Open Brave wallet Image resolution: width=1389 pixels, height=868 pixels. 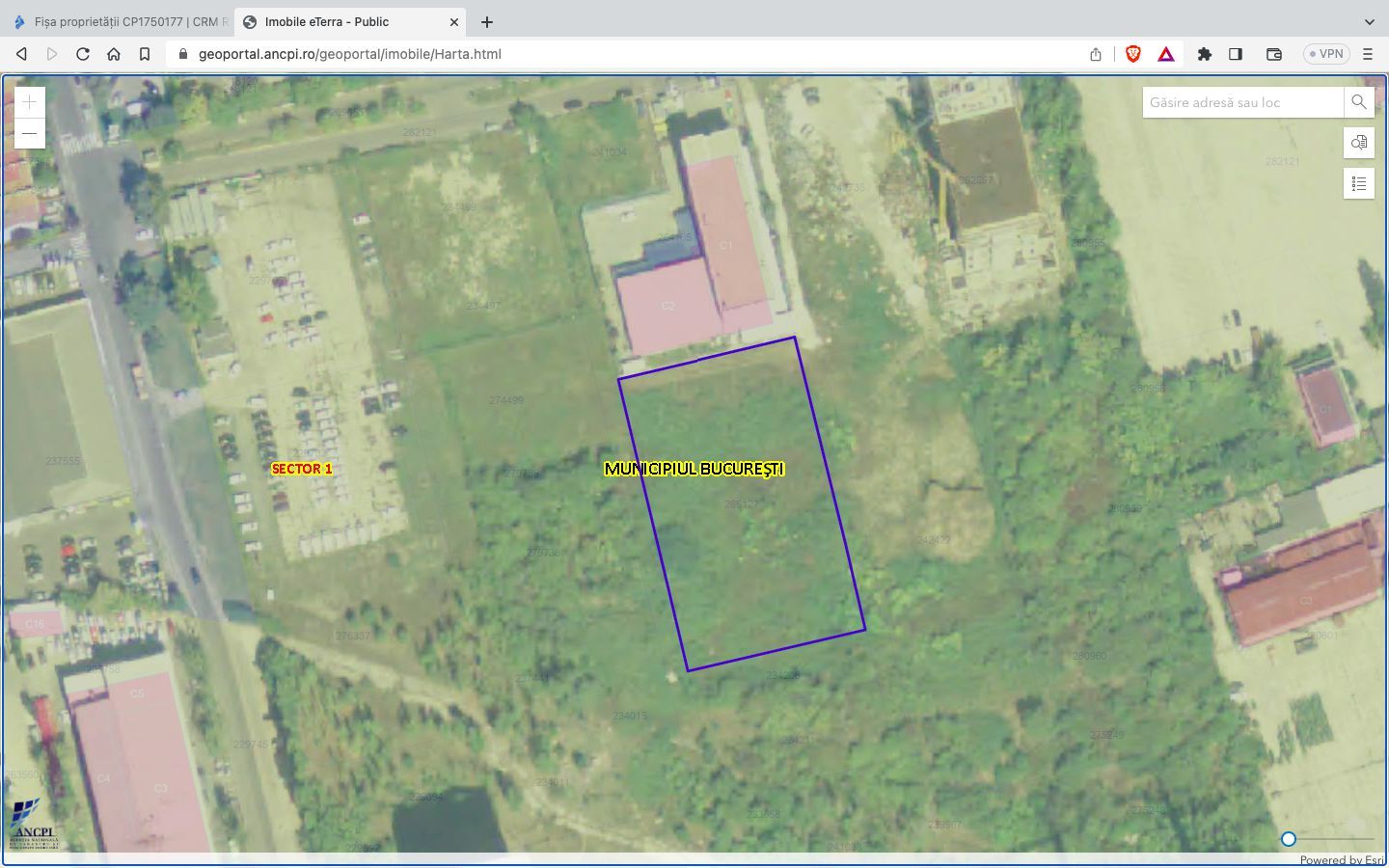(1273, 54)
